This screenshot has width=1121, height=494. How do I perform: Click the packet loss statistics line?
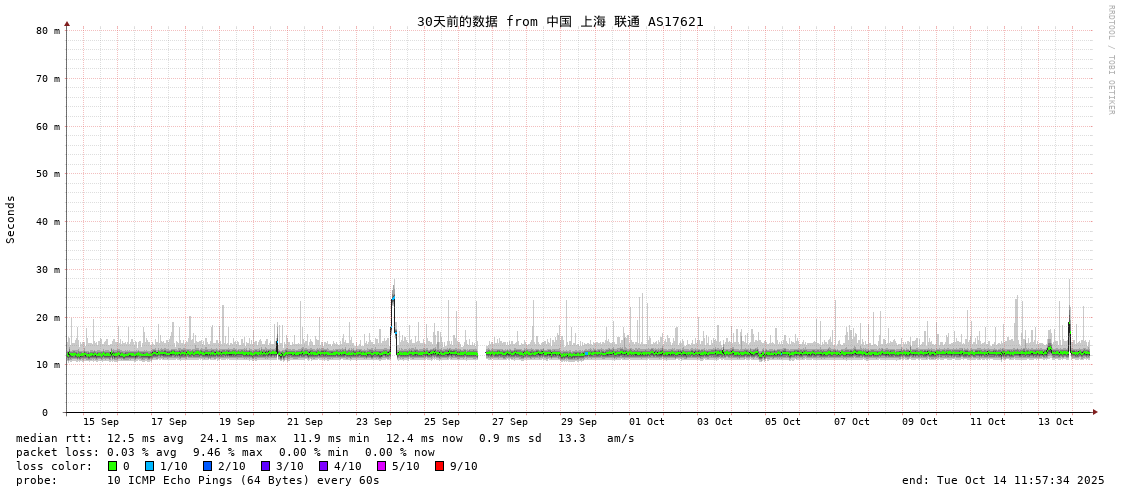coord(225,452)
